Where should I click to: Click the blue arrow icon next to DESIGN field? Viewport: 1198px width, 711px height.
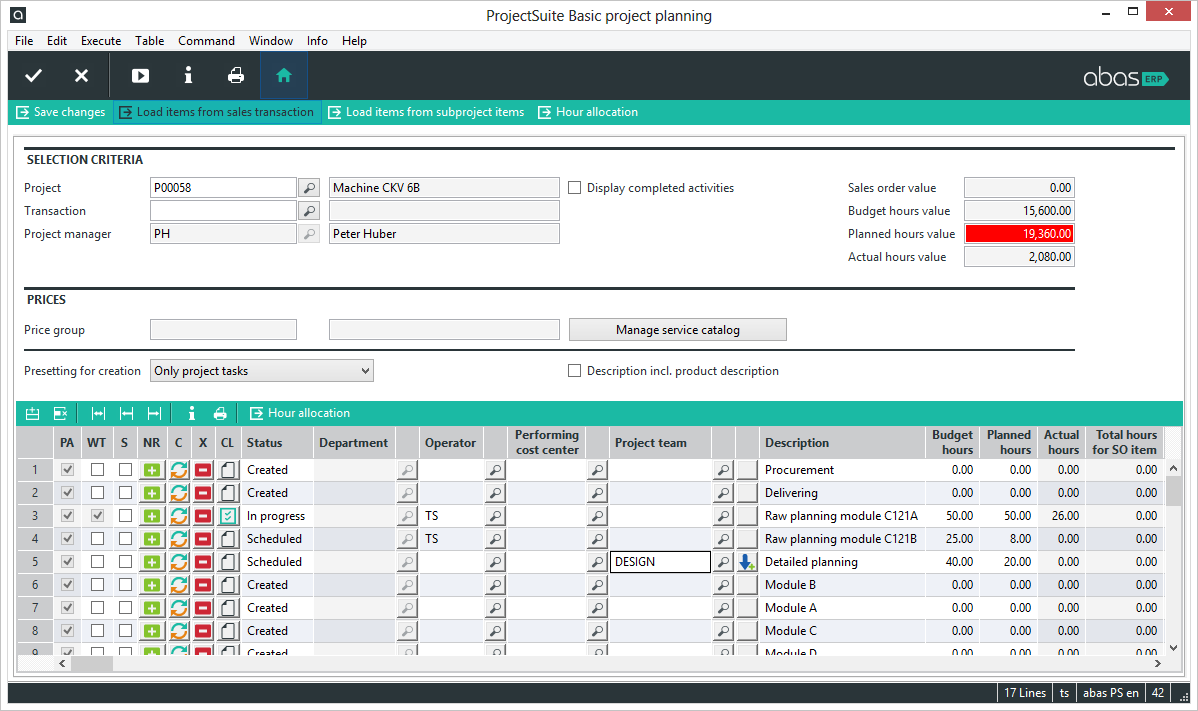point(746,561)
